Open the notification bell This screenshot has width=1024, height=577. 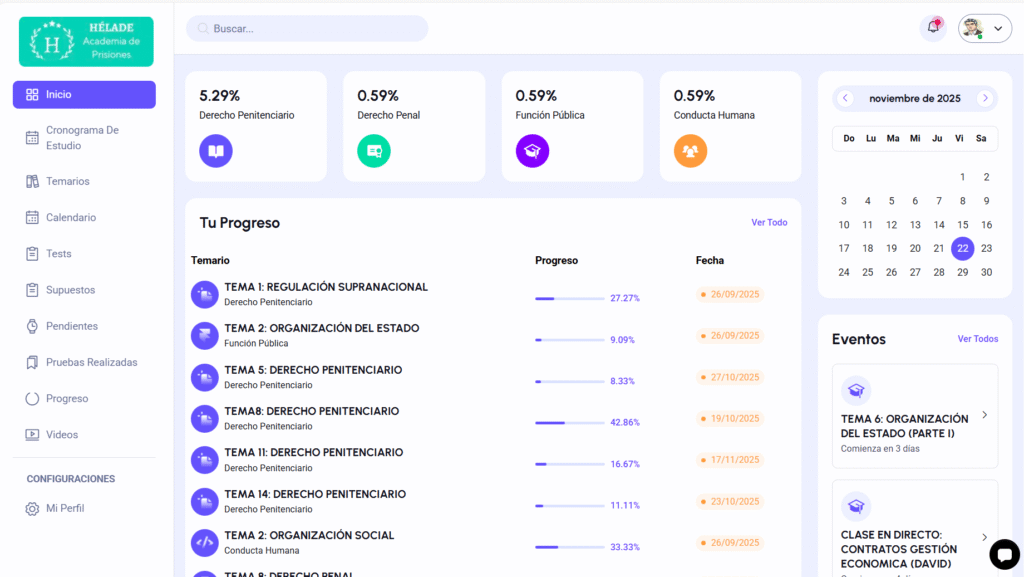coord(932,27)
